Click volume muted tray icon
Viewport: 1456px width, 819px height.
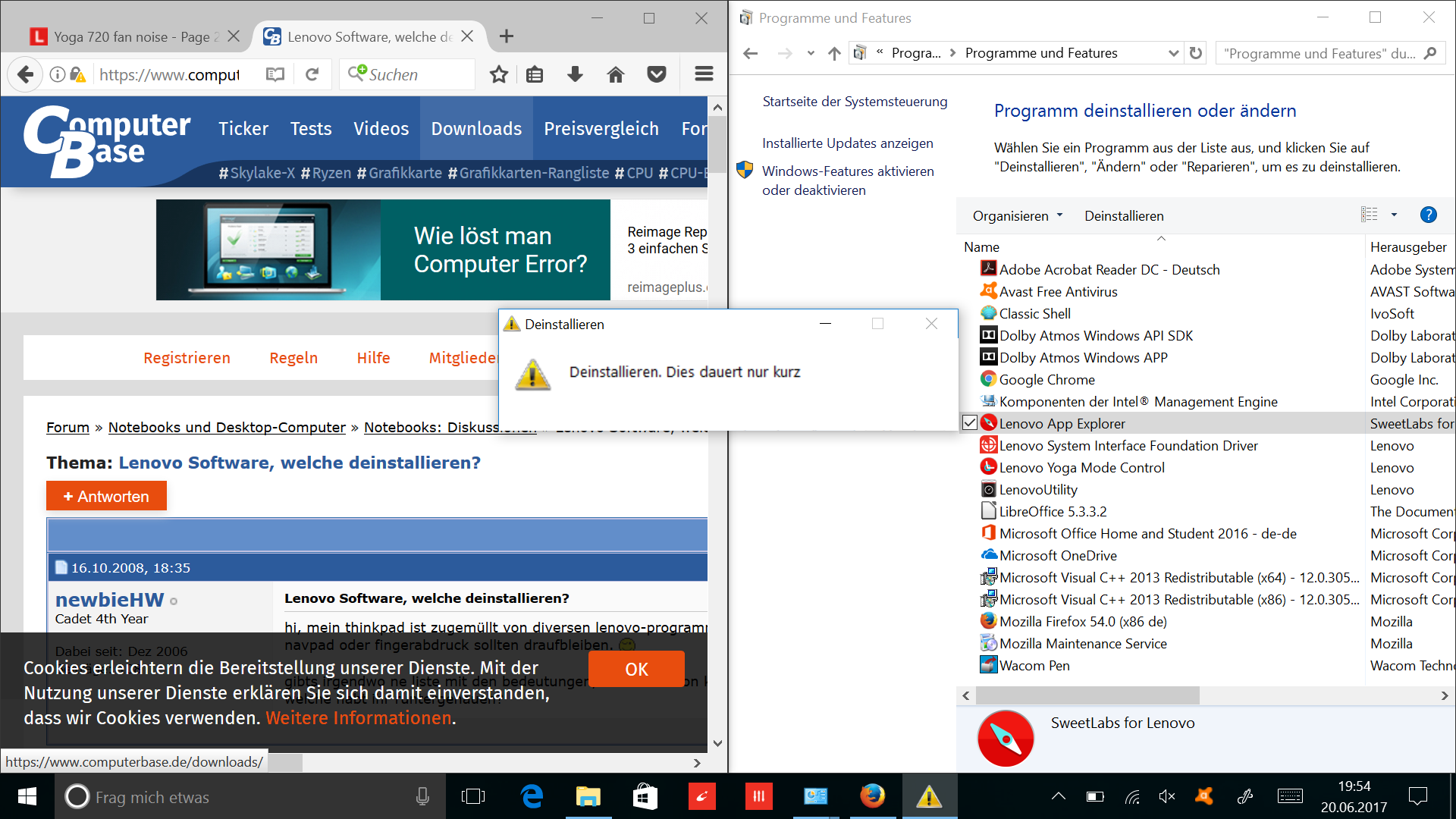coord(1167,796)
